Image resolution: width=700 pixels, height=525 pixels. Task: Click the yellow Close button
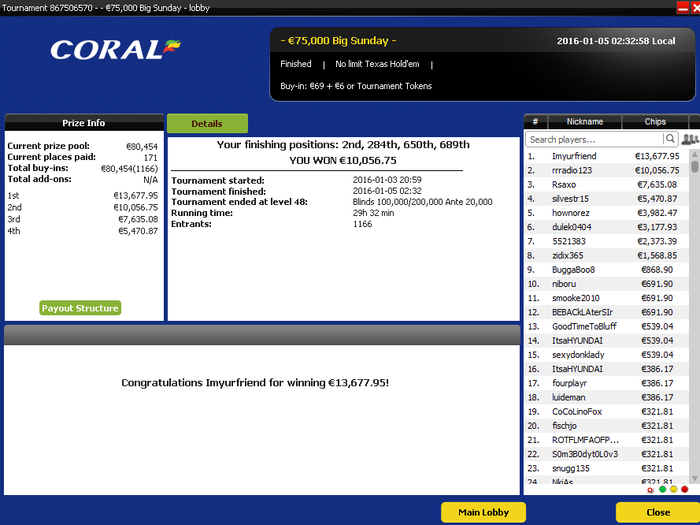[x=658, y=512]
